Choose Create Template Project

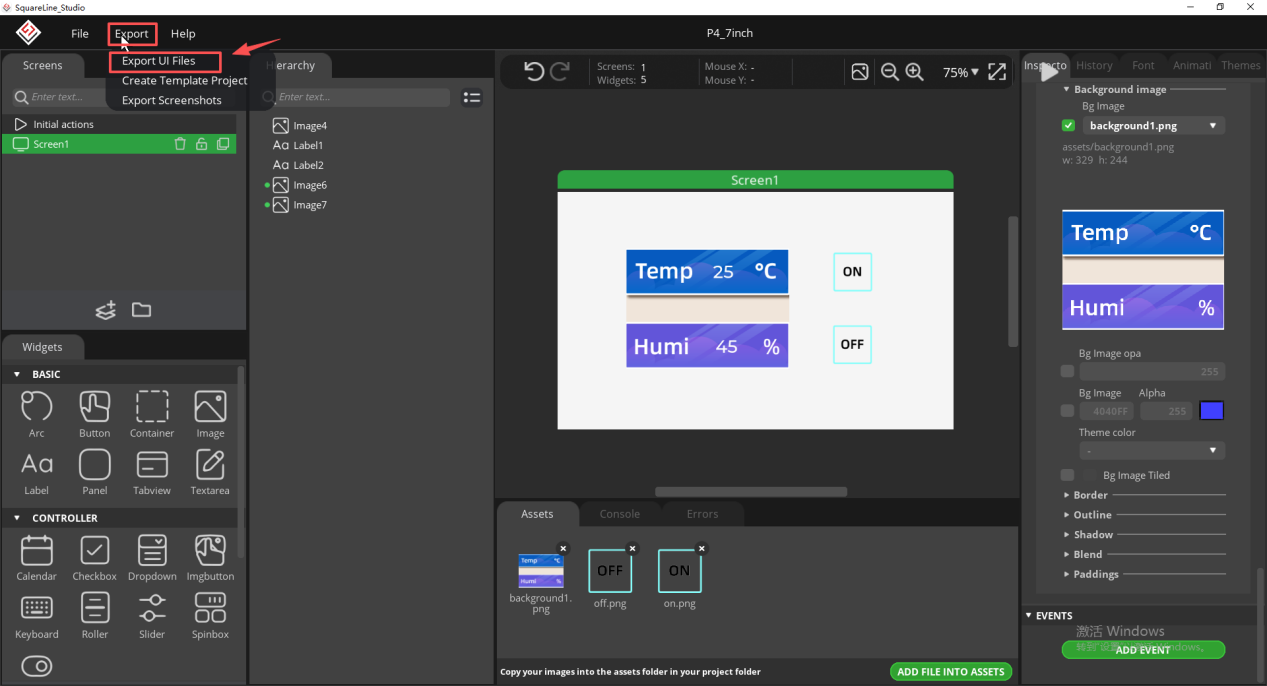tap(185, 81)
